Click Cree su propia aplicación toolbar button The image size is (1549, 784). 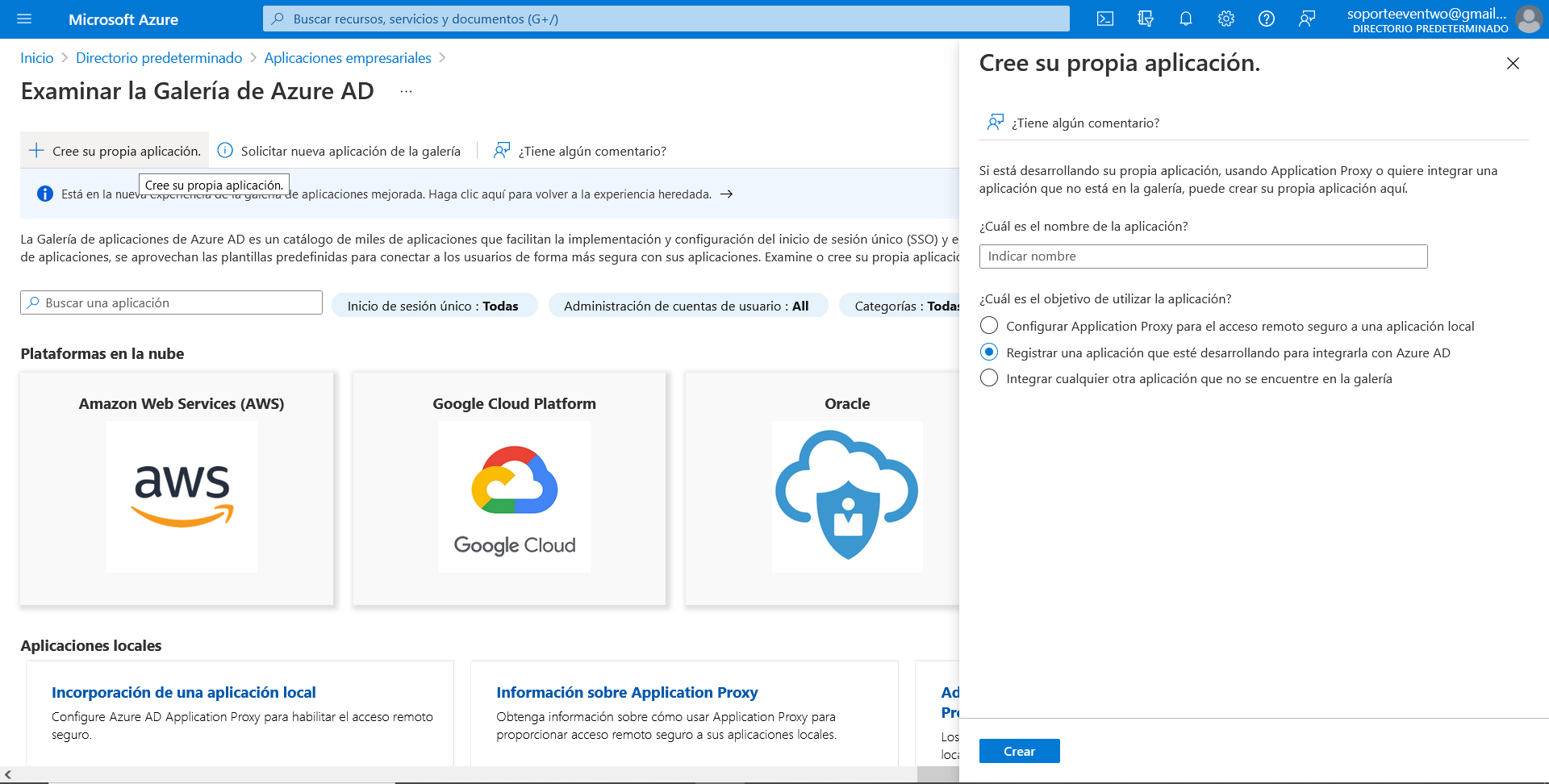point(115,151)
